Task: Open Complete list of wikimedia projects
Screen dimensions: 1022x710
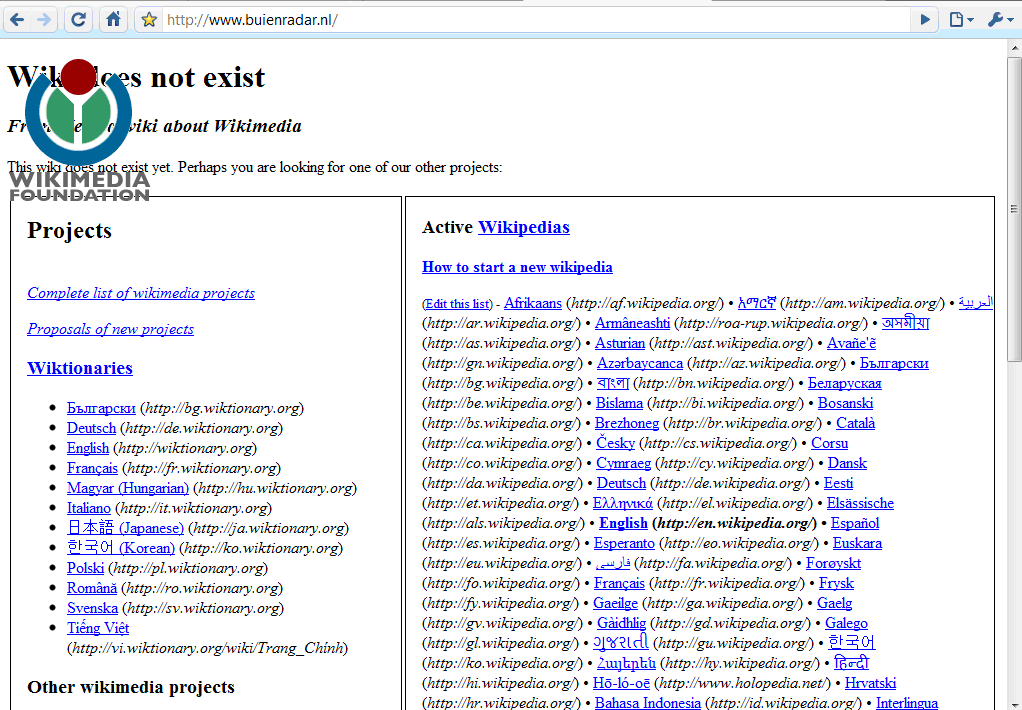Action: click(x=141, y=293)
